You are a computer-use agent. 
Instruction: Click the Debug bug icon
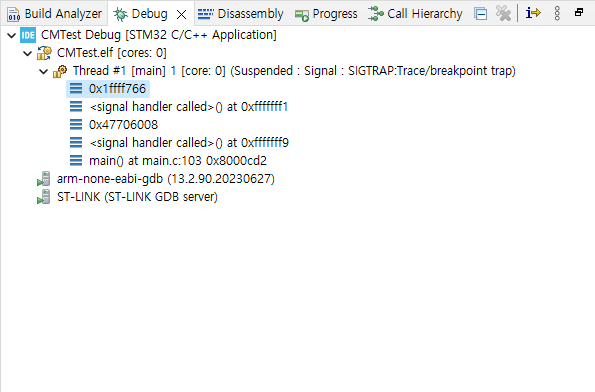click(121, 14)
